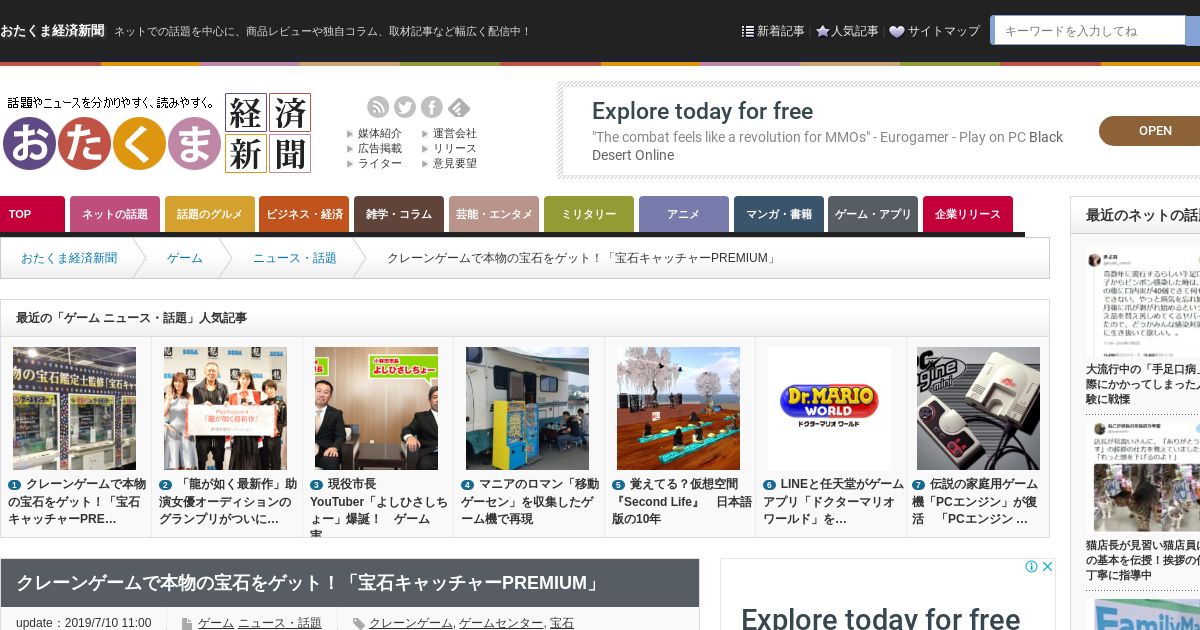The width and height of the screenshot is (1200, 630).
Task: Click the 宝石 tag link
Action: pyautogui.click(x=562, y=623)
